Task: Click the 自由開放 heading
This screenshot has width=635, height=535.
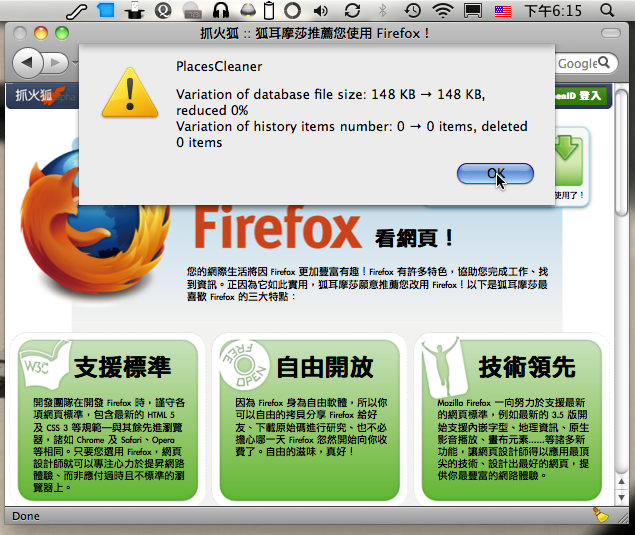Action: coord(325,367)
